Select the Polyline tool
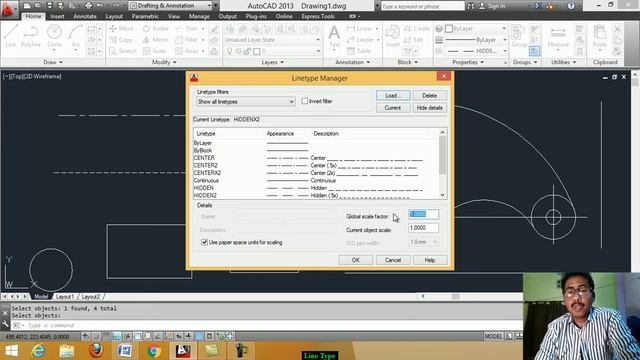Image resolution: width=640 pixels, height=360 pixels. point(31,36)
